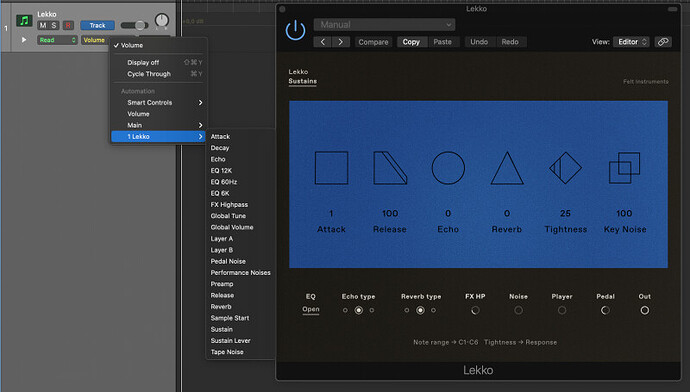690x392 pixels.
Task: Open the View Editor dropdown
Action: [x=631, y=42]
